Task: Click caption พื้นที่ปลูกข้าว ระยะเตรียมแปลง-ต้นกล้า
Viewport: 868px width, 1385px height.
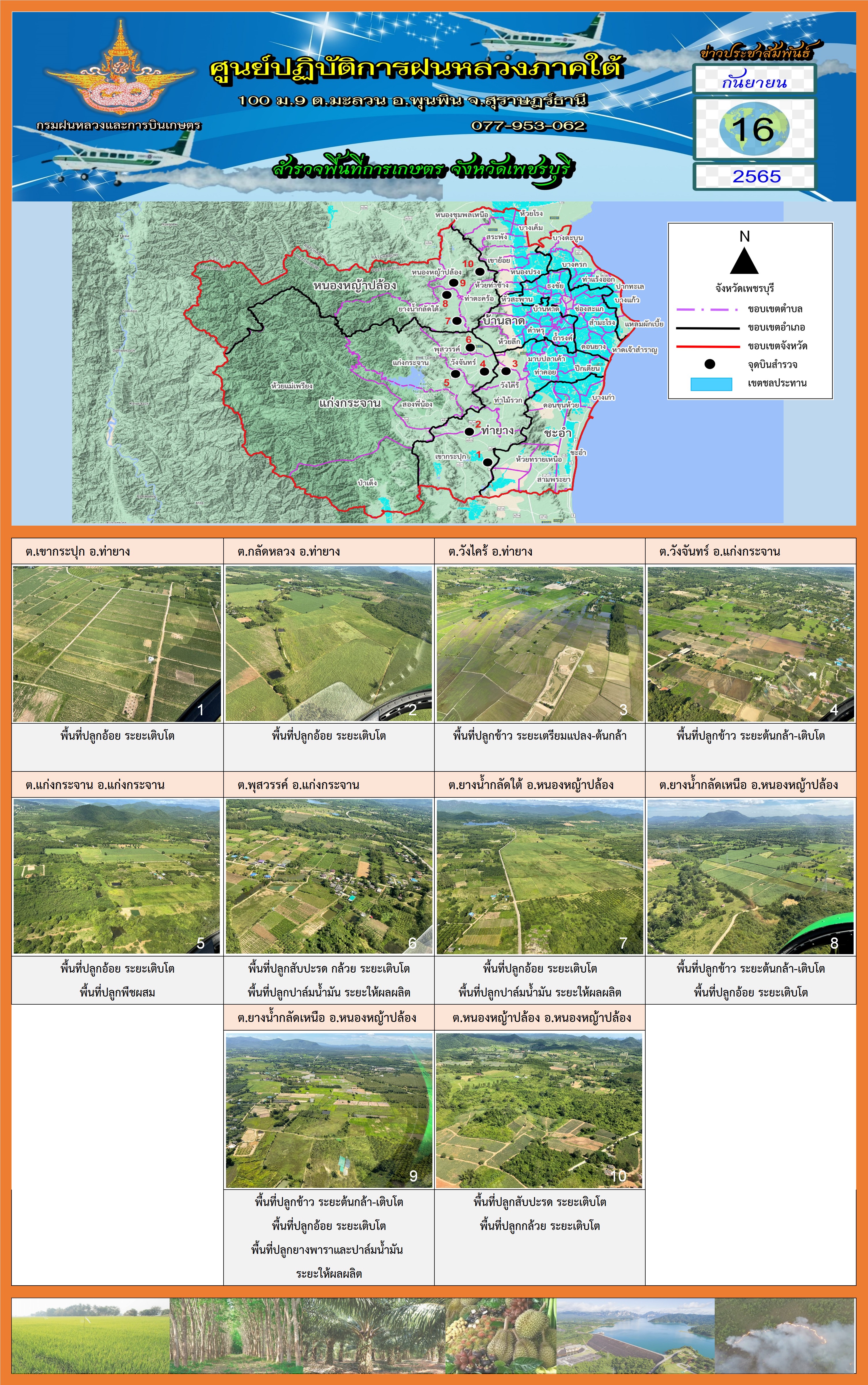Action: pyautogui.click(x=540, y=735)
